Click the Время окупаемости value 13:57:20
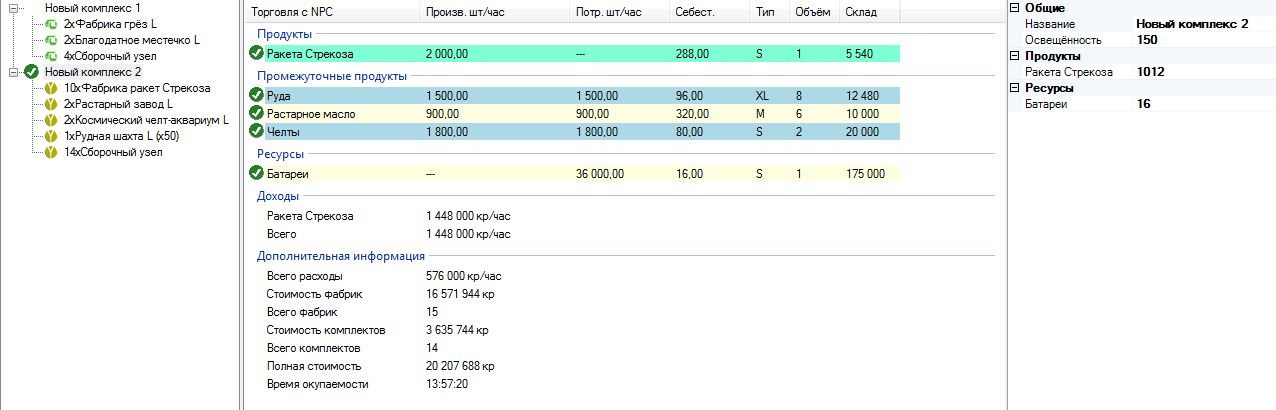1276x410 pixels. tap(447, 384)
